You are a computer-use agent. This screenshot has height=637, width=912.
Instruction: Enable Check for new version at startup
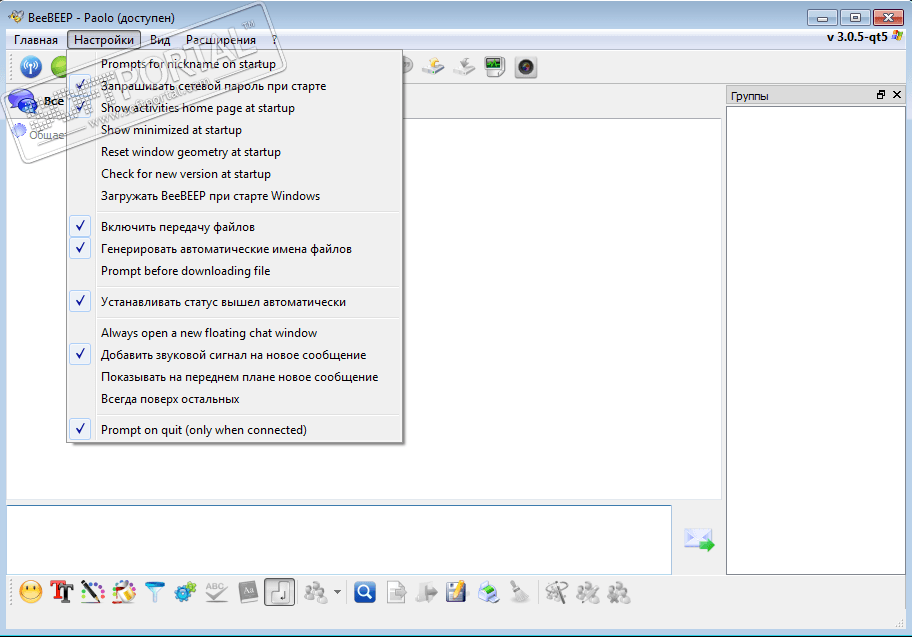tap(234, 174)
